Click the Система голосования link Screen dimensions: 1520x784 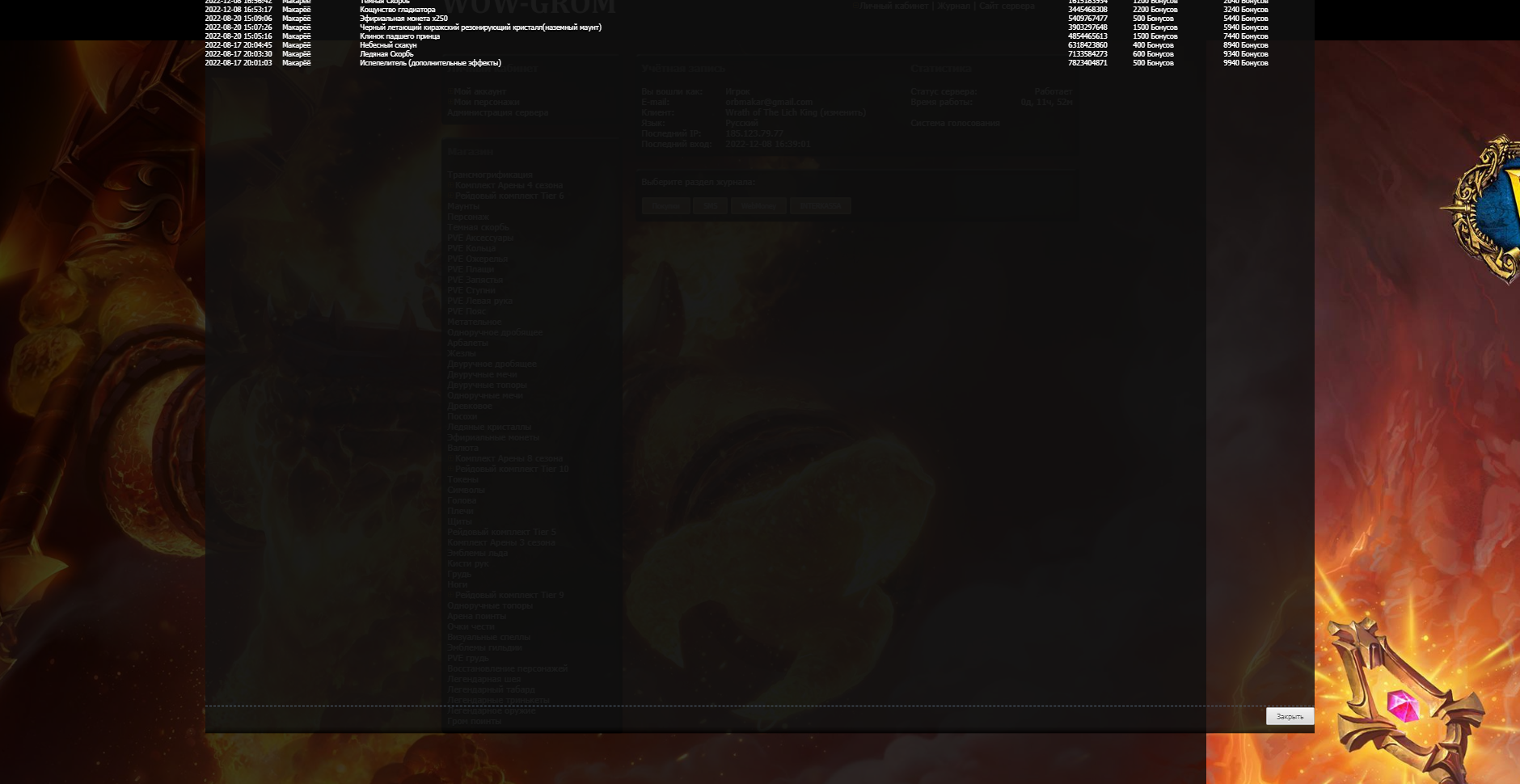(x=955, y=123)
